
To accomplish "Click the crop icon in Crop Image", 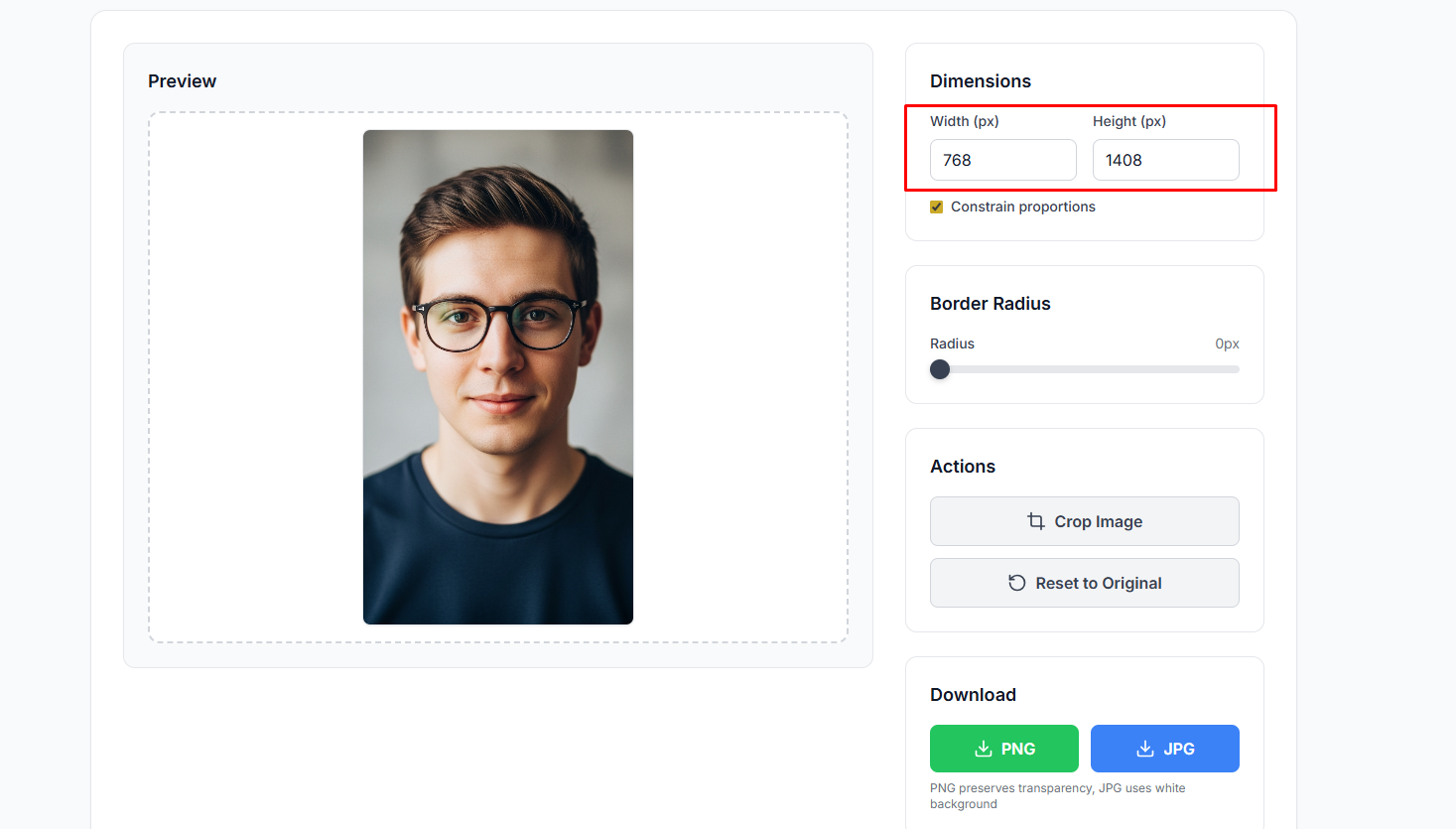I will (1036, 521).
